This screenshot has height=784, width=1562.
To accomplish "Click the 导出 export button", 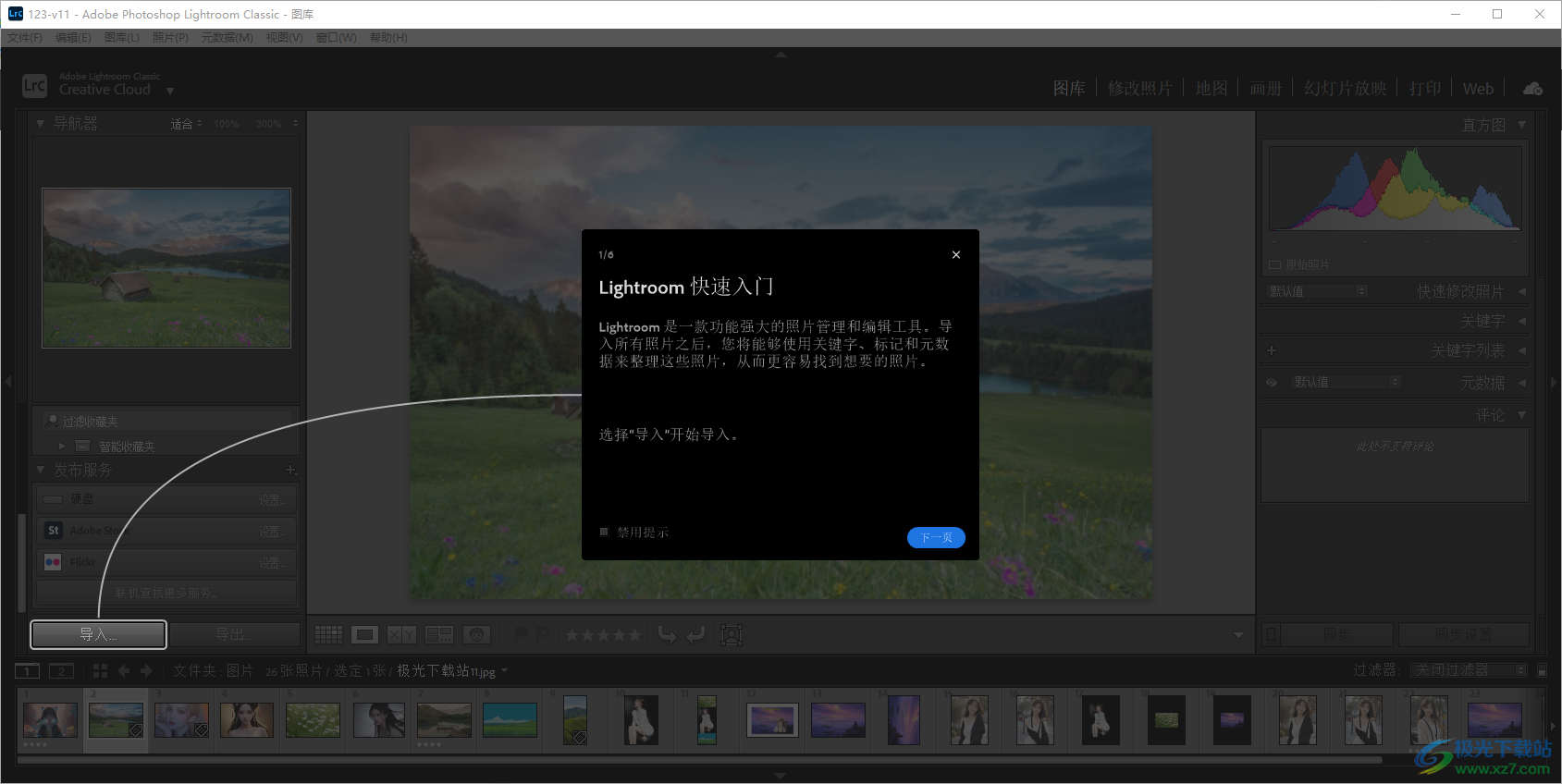I will click(x=235, y=634).
